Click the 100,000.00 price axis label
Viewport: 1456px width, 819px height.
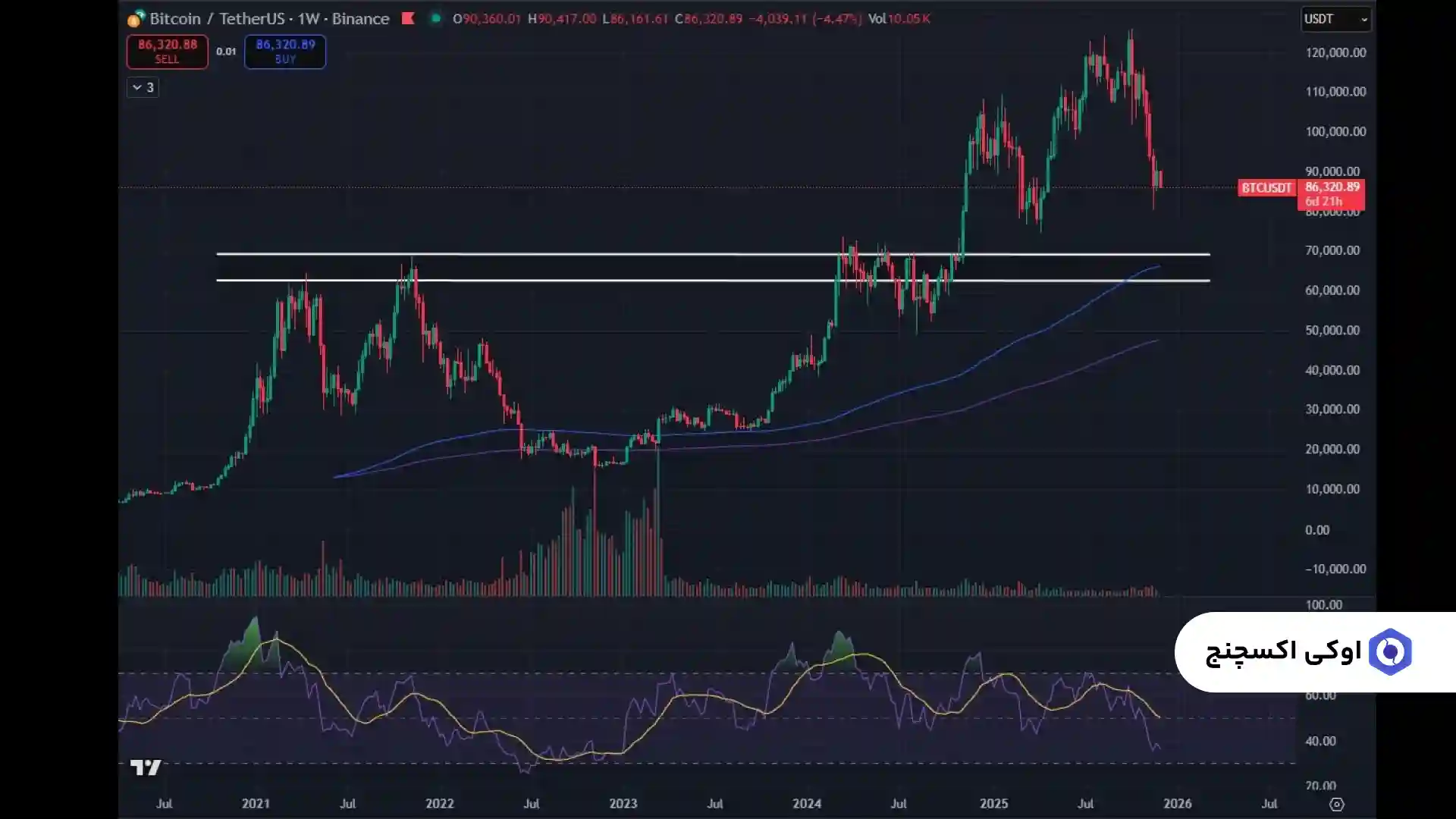1335,131
